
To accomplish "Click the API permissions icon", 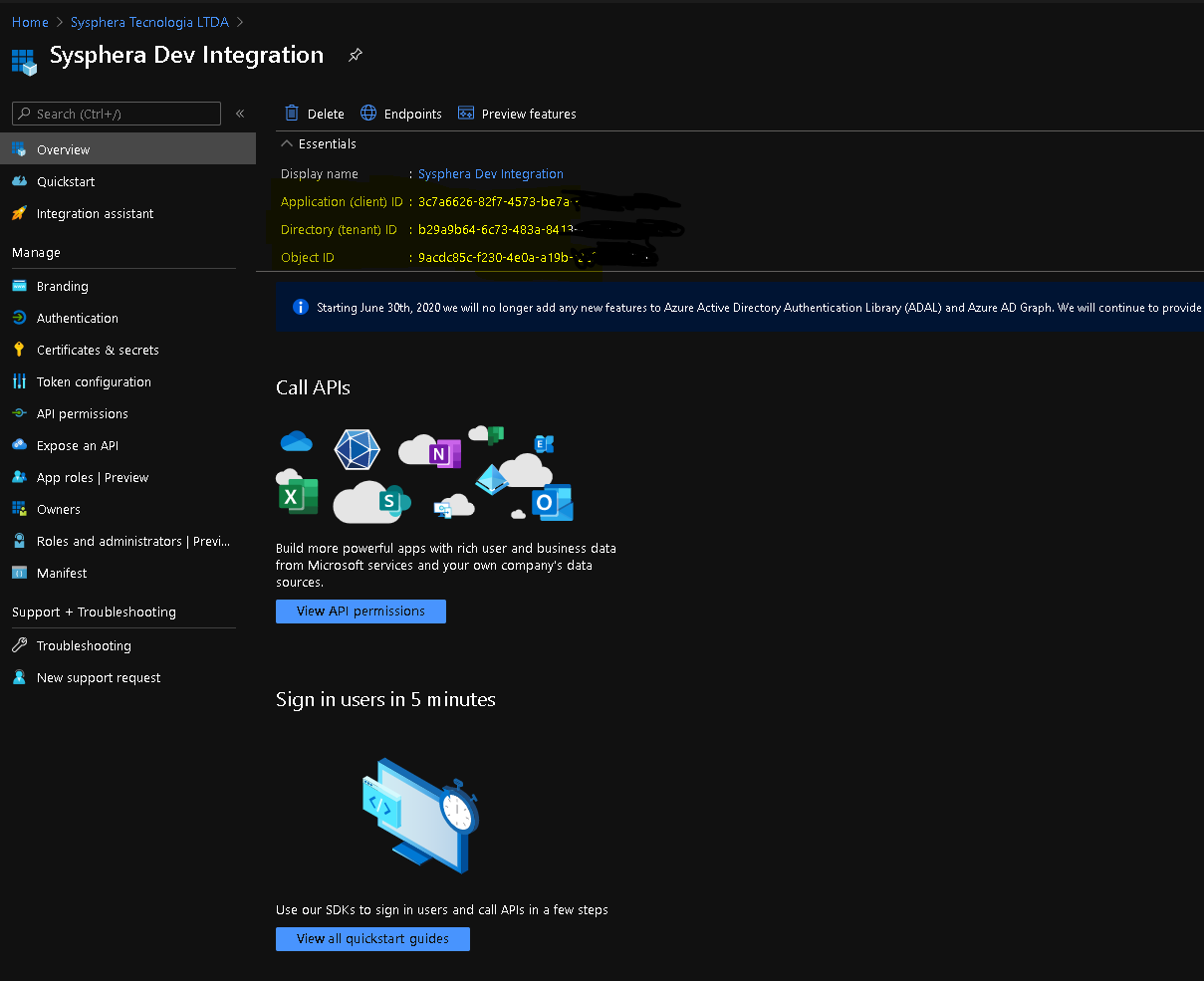I will point(19,413).
